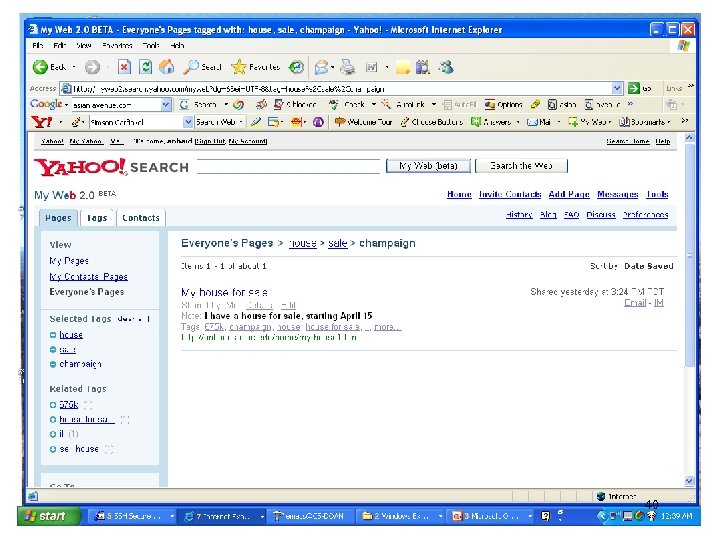This screenshot has height=540, width=720.
Task: Open the Preferences link
Action: click(645, 214)
